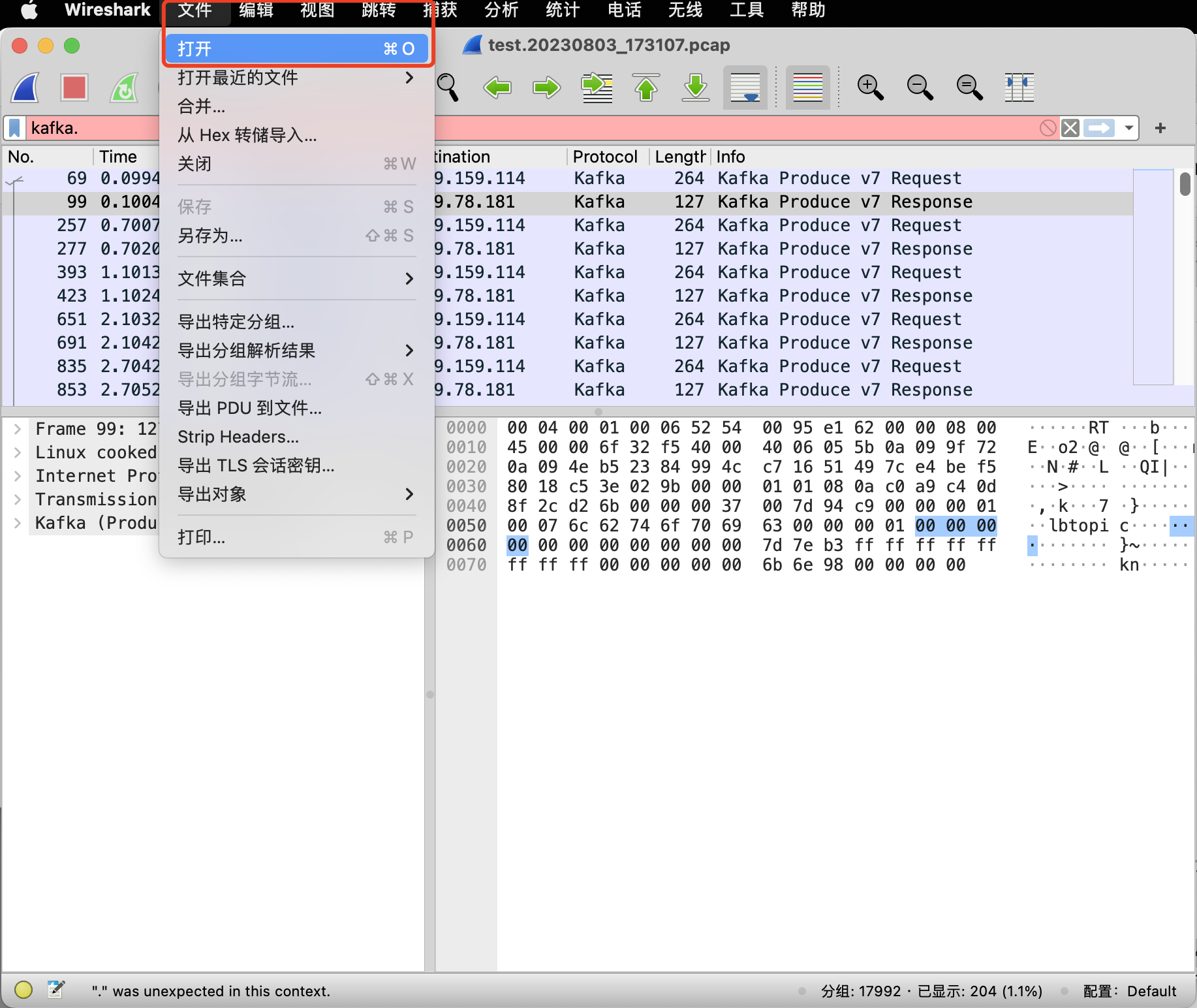The width and height of the screenshot is (1197, 1008).
Task: Click the green restart capture icon
Action: coord(124,87)
